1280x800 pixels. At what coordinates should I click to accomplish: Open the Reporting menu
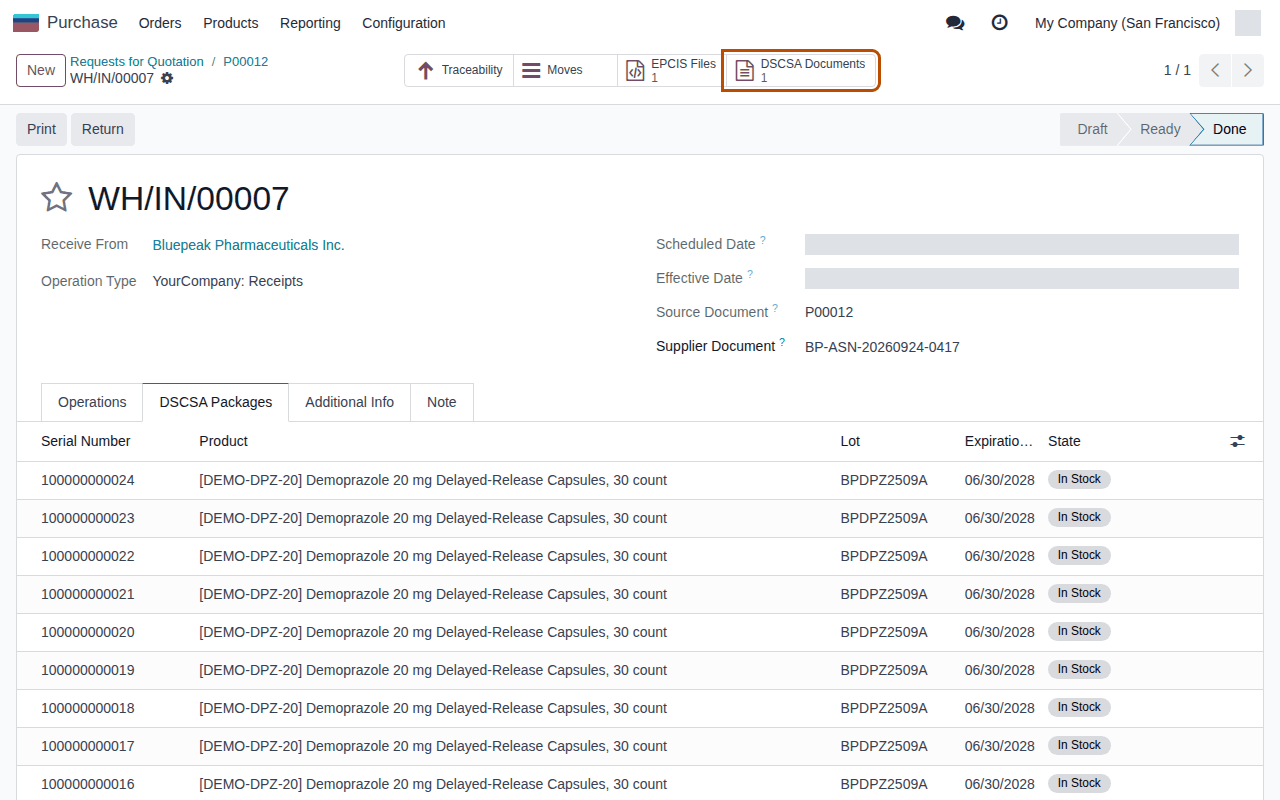click(310, 22)
